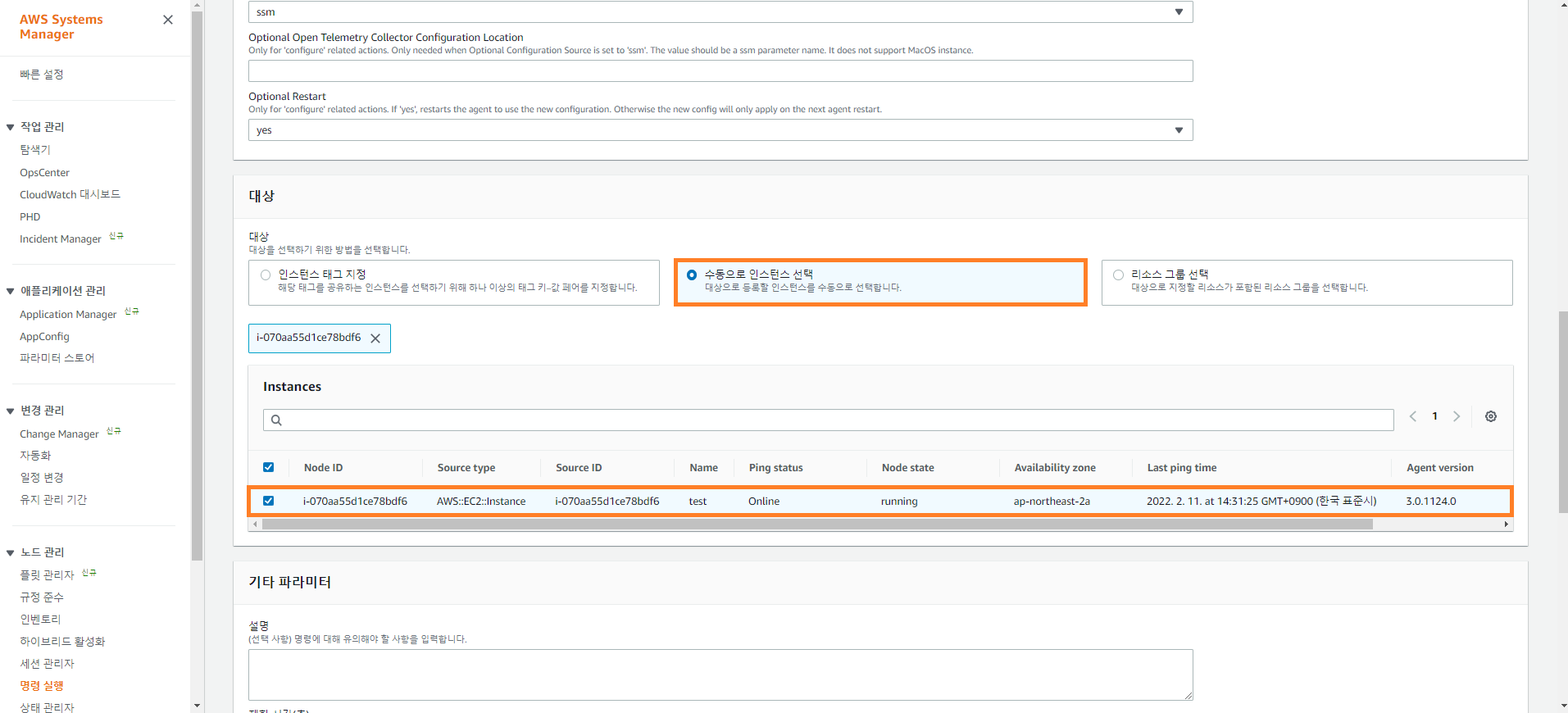Sort by Source type column

(x=466, y=468)
